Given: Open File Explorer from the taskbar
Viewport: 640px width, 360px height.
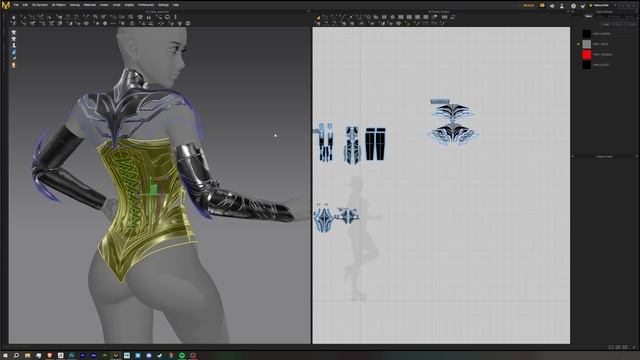Looking at the screenshot, I should pos(27,356).
